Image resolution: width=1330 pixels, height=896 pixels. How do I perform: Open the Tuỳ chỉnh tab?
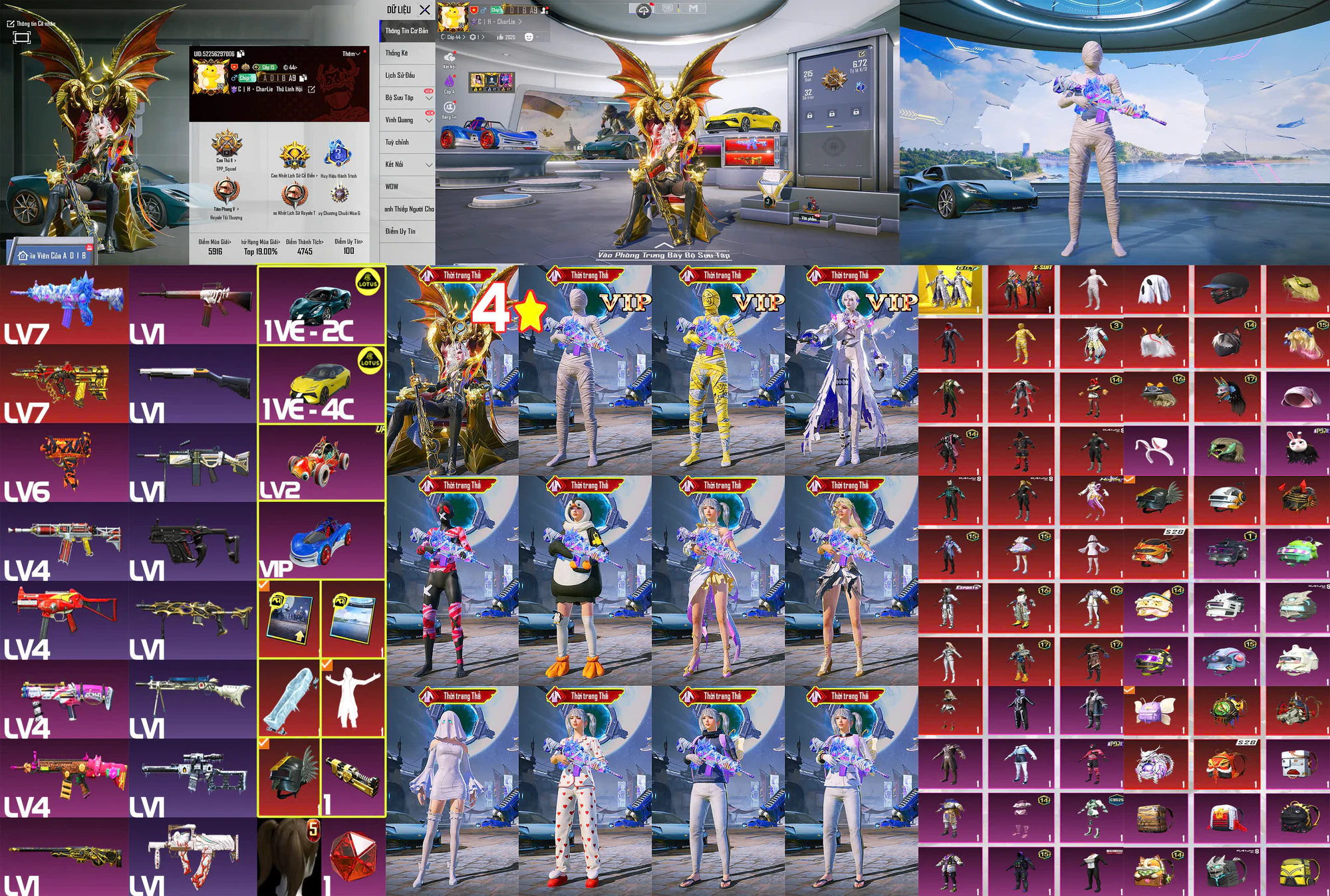pos(407,142)
